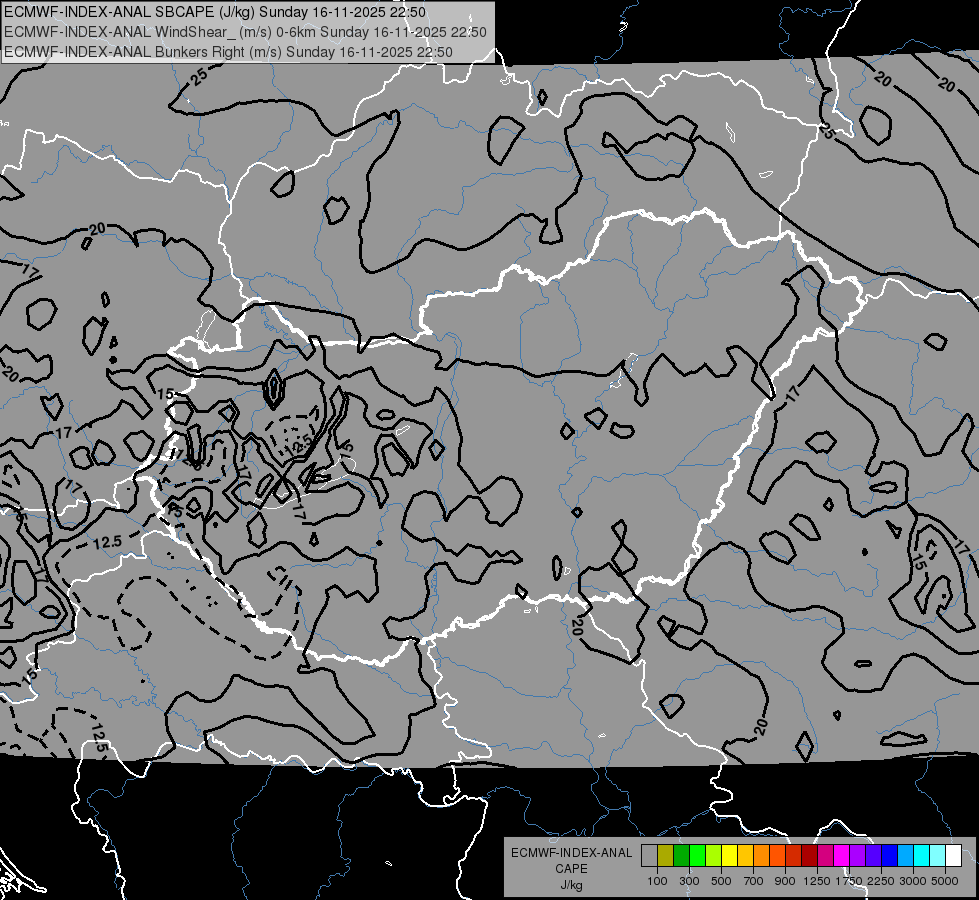Select the pale cyan legend swatch
Viewport: 979px width, 900px height.
(938, 855)
